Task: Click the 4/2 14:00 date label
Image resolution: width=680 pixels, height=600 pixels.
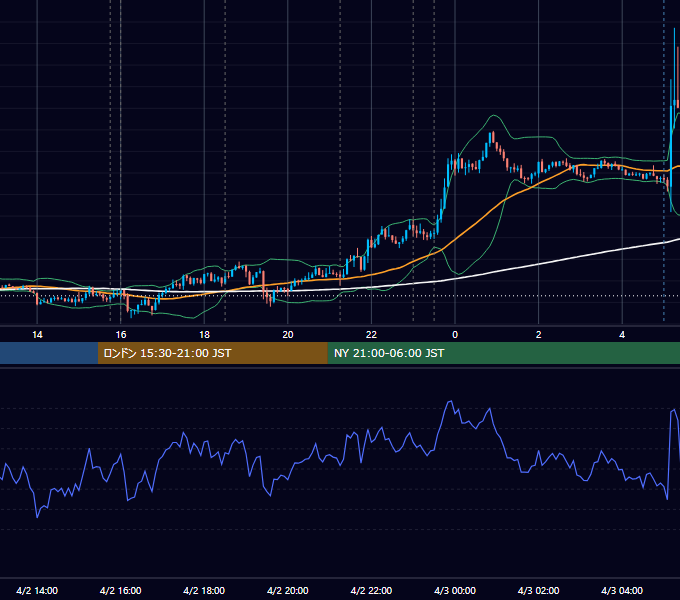Action: coord(37,590)
